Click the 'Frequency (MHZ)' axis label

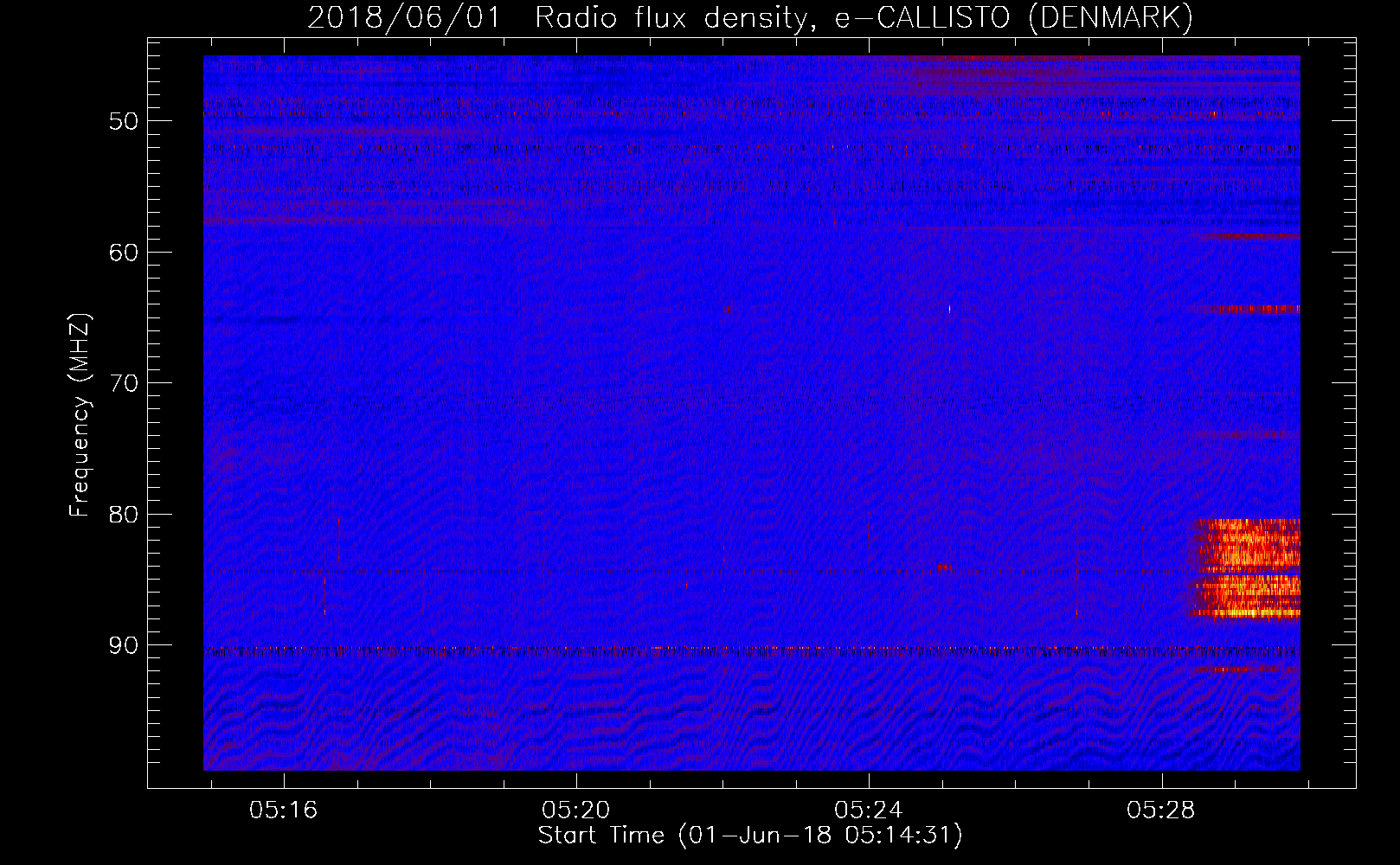pos(80,415)
